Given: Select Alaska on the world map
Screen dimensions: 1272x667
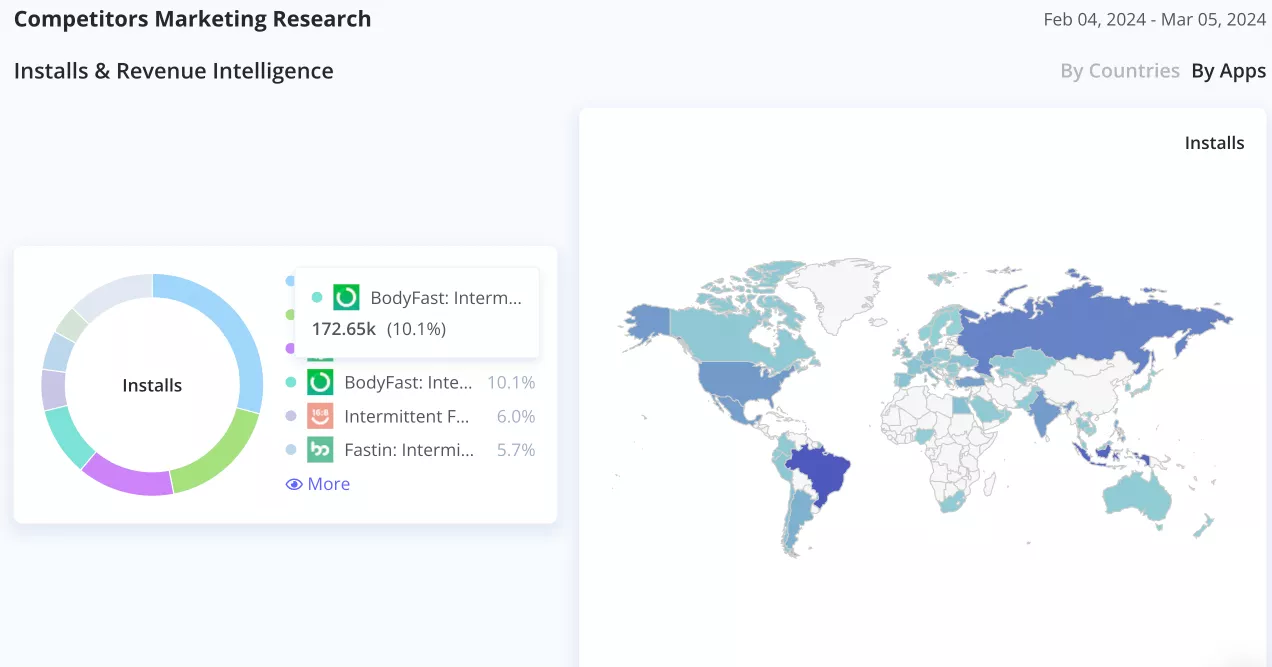Looking at the screenshot, I should tap(647, 320).
